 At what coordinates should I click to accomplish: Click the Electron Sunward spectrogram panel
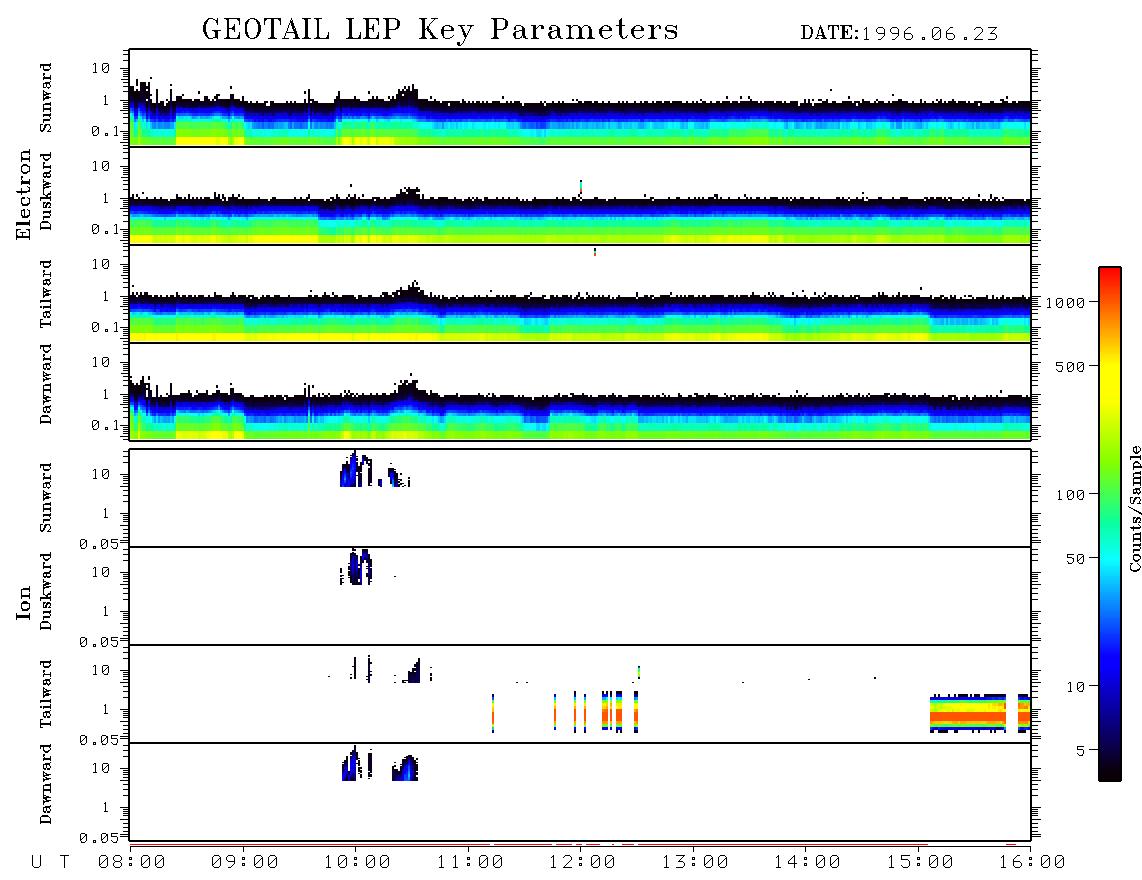tap(580, 98)
